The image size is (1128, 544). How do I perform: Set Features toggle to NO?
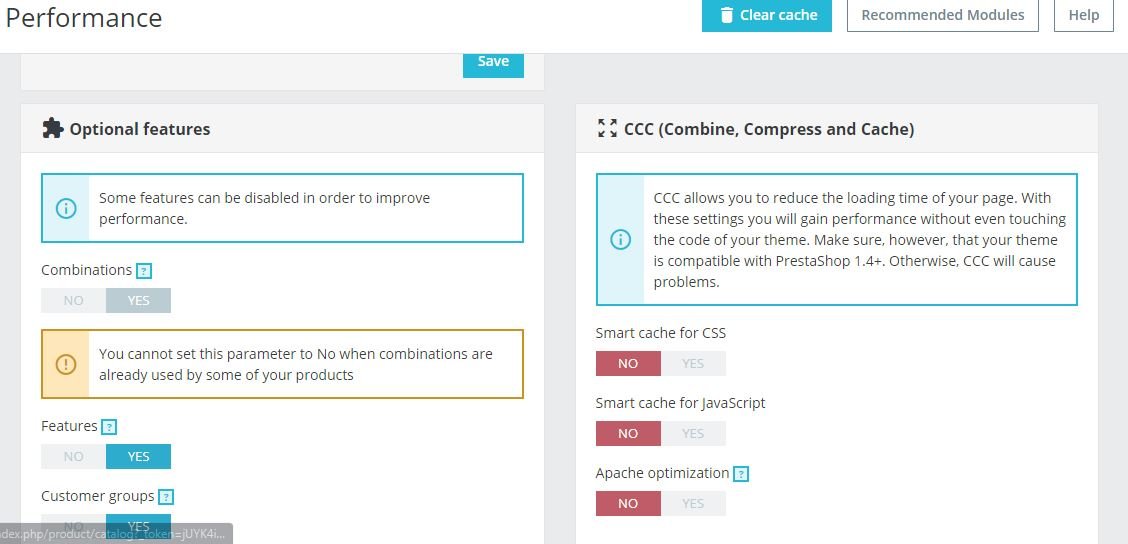(x=74, y=457)
